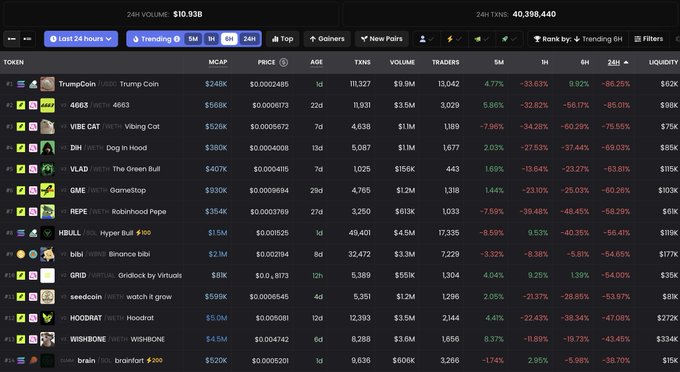680x372 pixels.
Task: Sort by the 1H column header
Action: coord(545,62)
